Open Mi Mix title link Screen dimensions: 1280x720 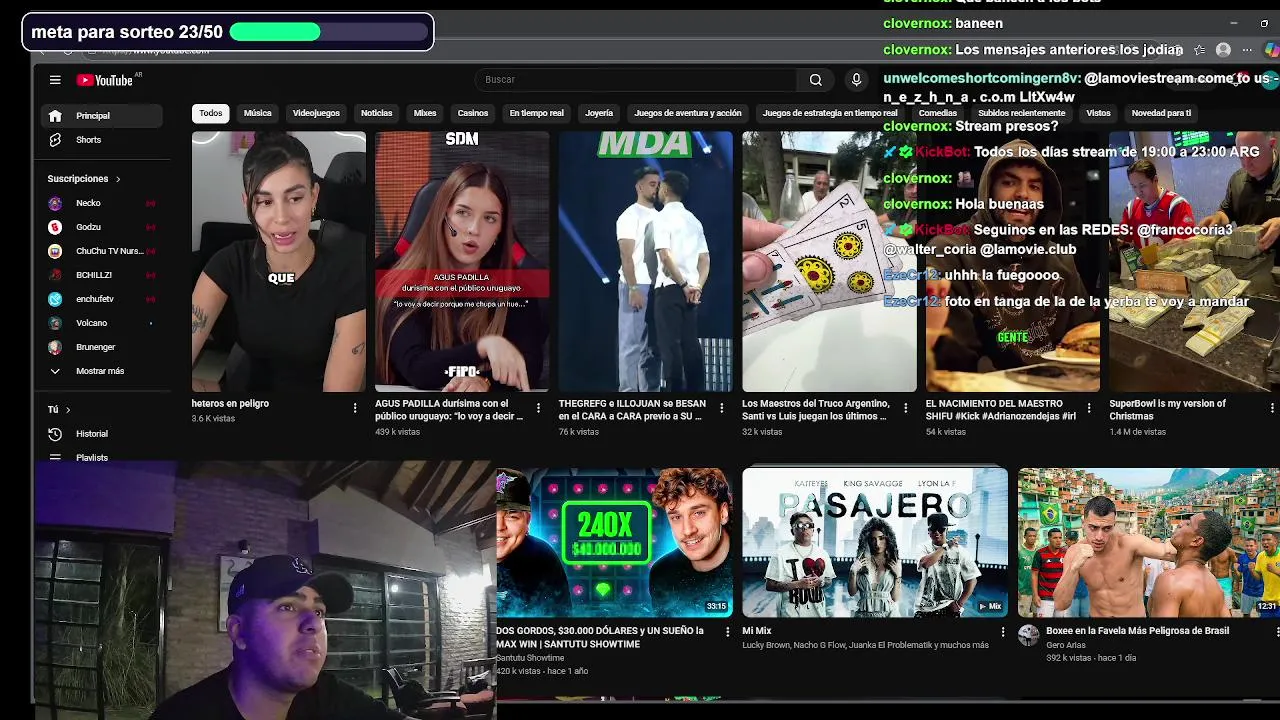[757, 632]
